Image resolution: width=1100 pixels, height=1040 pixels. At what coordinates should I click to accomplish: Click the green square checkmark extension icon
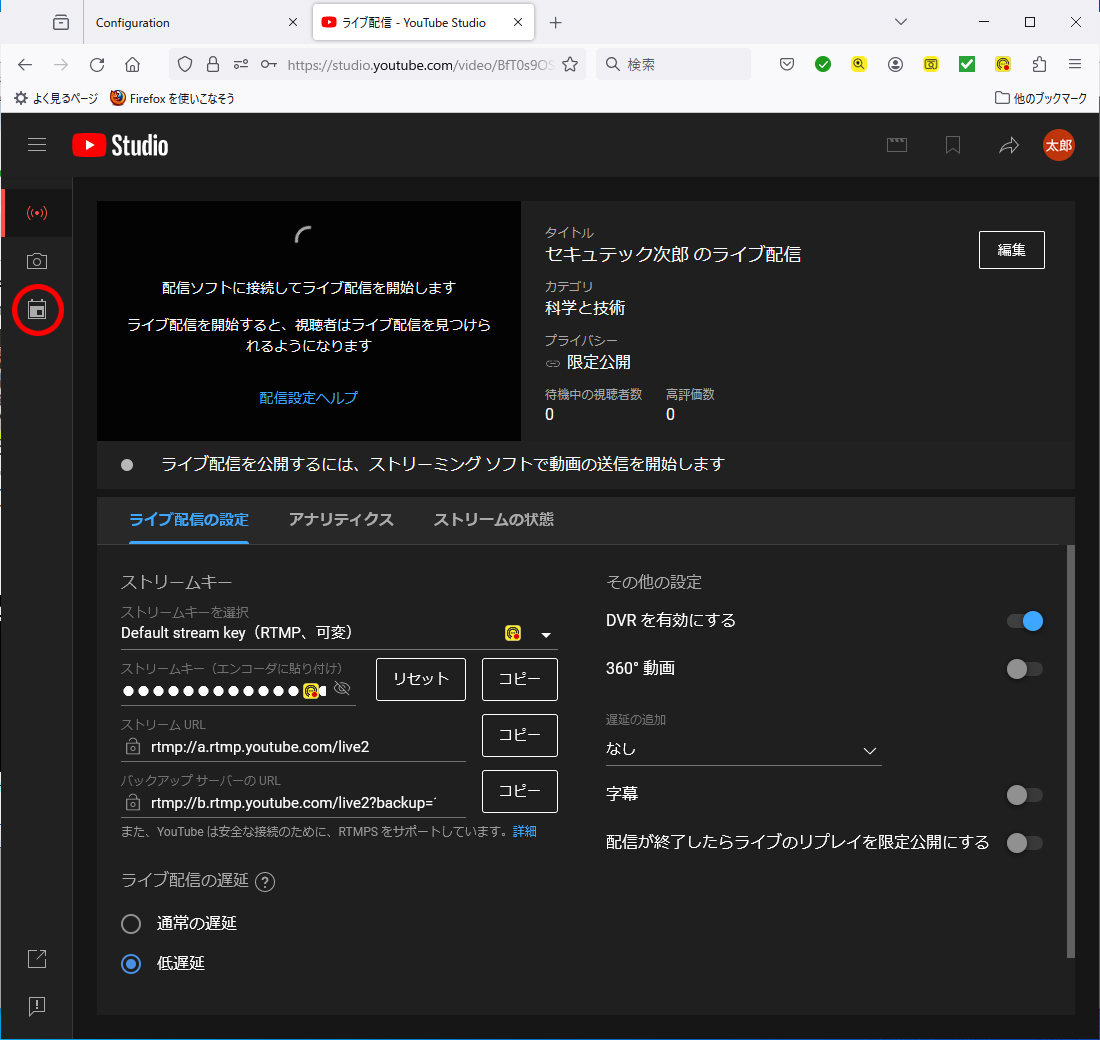967,65
